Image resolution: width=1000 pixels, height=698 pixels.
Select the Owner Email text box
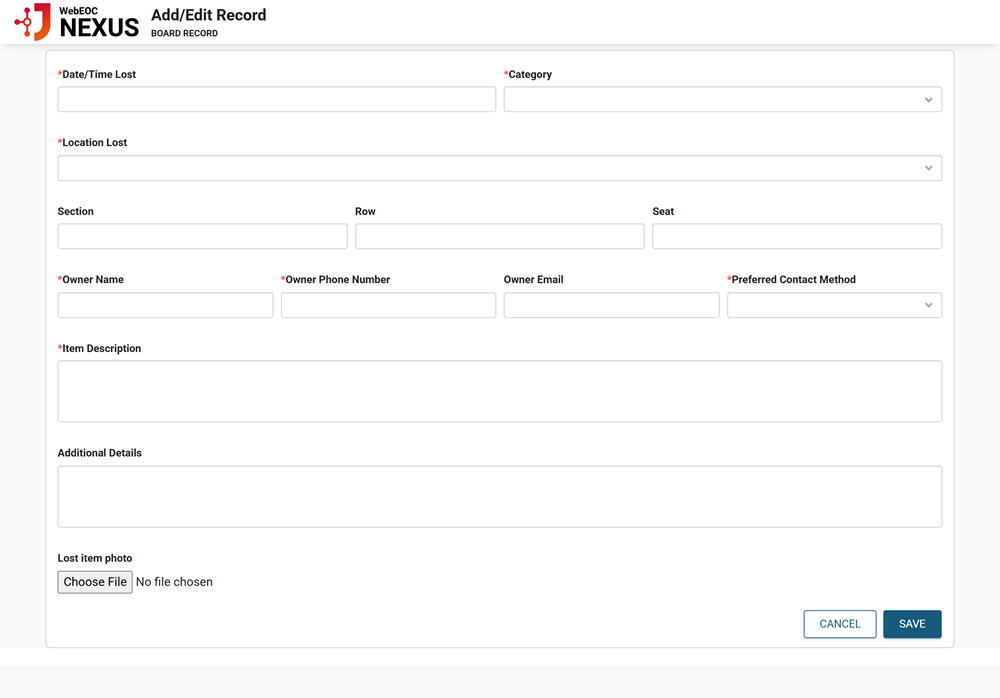[611, 305]
